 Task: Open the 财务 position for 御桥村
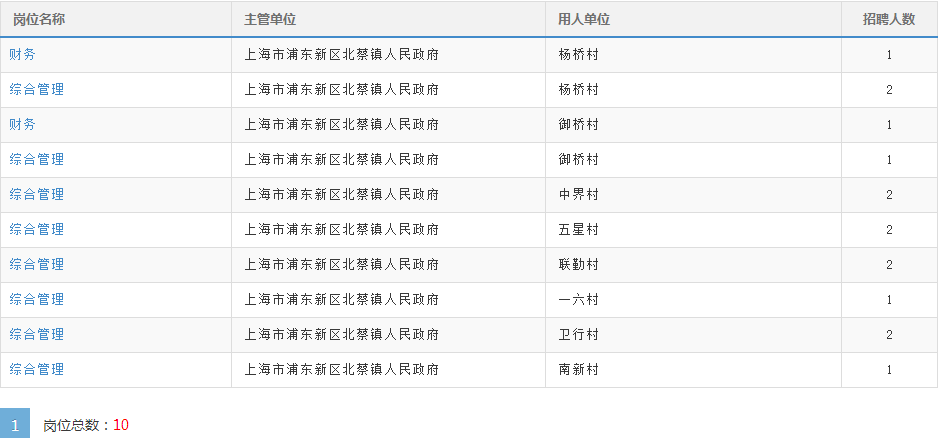(x=22, y=124)
